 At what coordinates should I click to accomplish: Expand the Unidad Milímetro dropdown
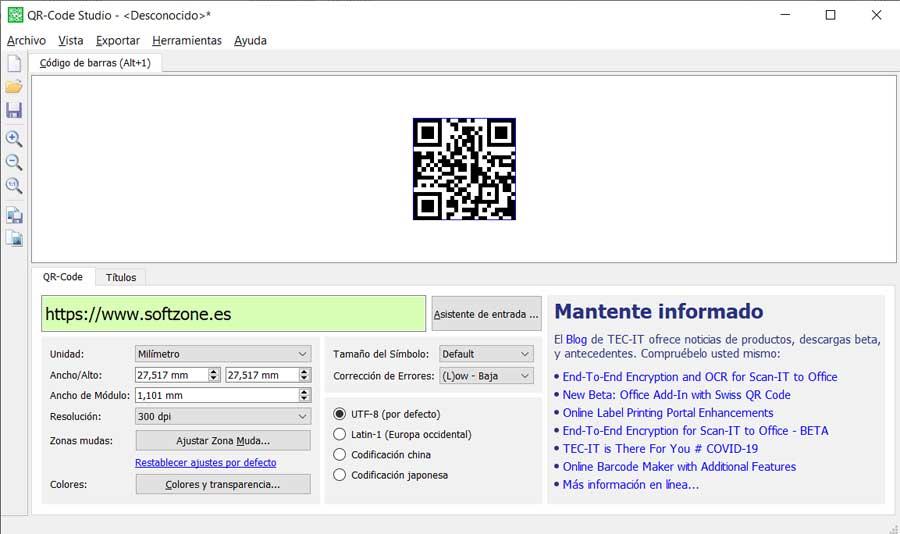click(x=223, y=354)
